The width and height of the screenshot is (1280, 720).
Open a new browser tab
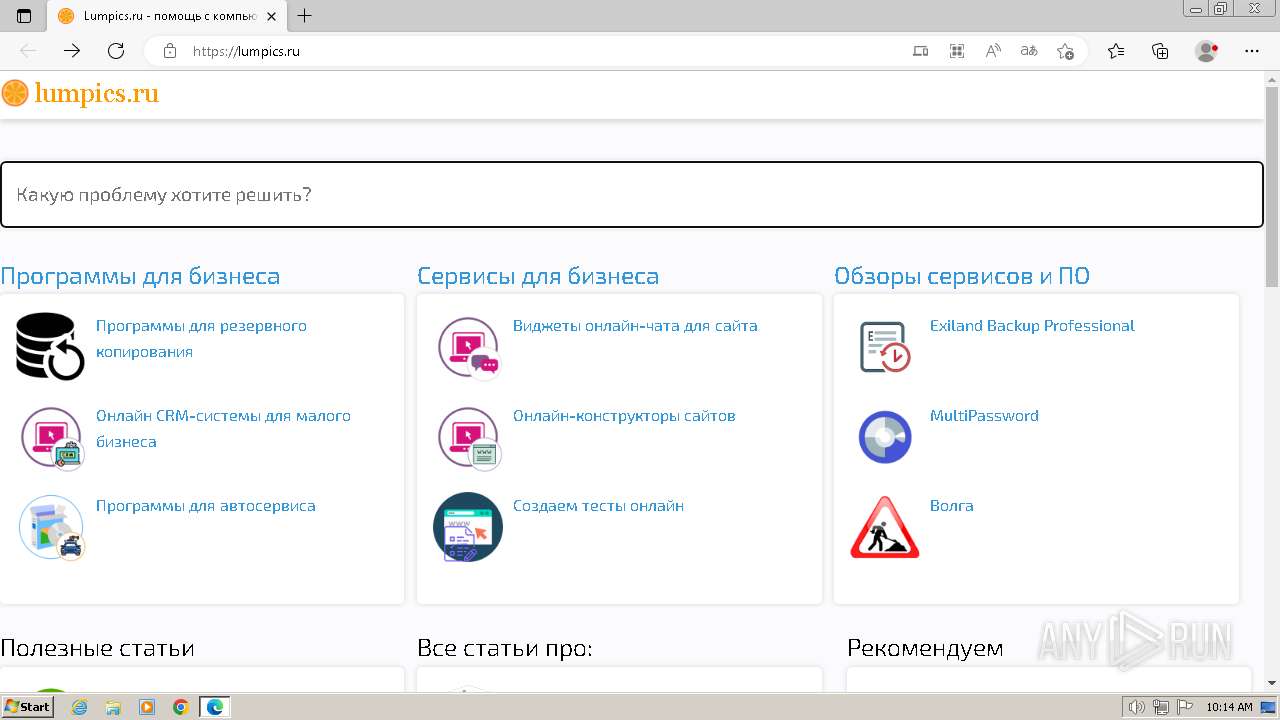305,16
